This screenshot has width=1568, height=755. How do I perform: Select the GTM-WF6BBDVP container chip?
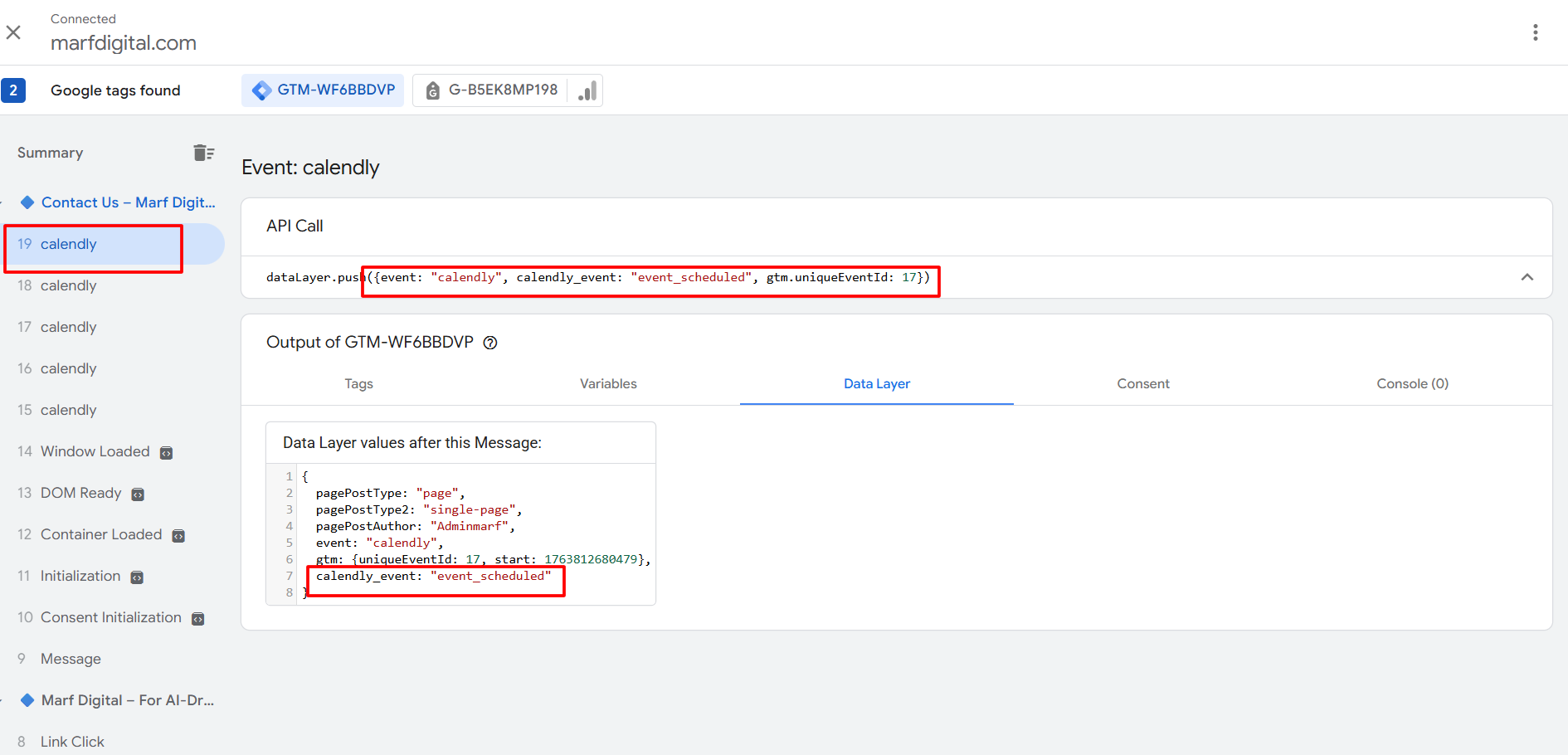pyautogui.click(x=323, y=90)
